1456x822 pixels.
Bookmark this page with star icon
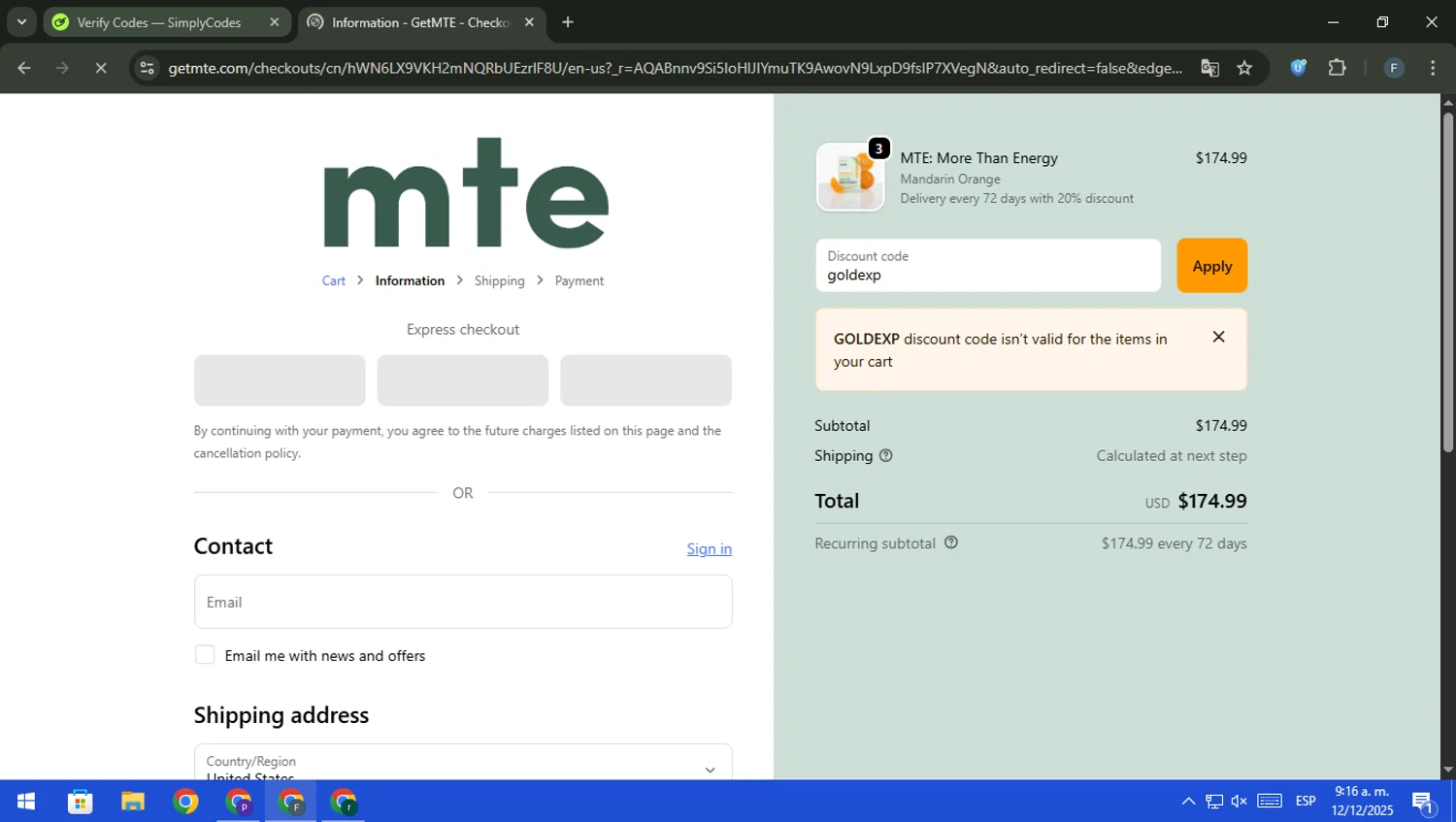[x=1244, y=68]
